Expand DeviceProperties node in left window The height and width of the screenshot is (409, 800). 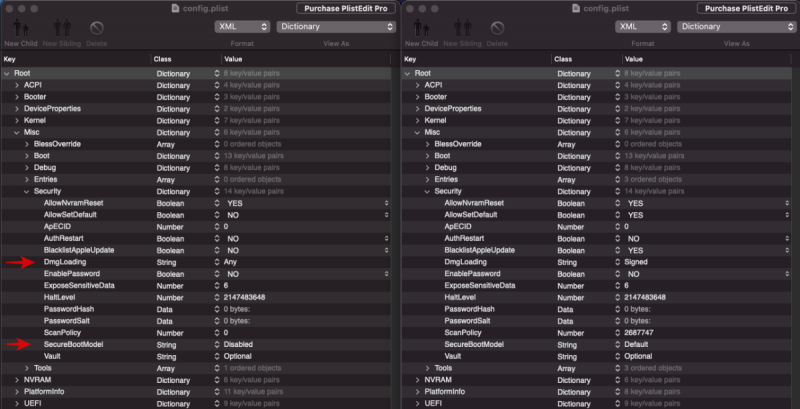pos(16,109)
